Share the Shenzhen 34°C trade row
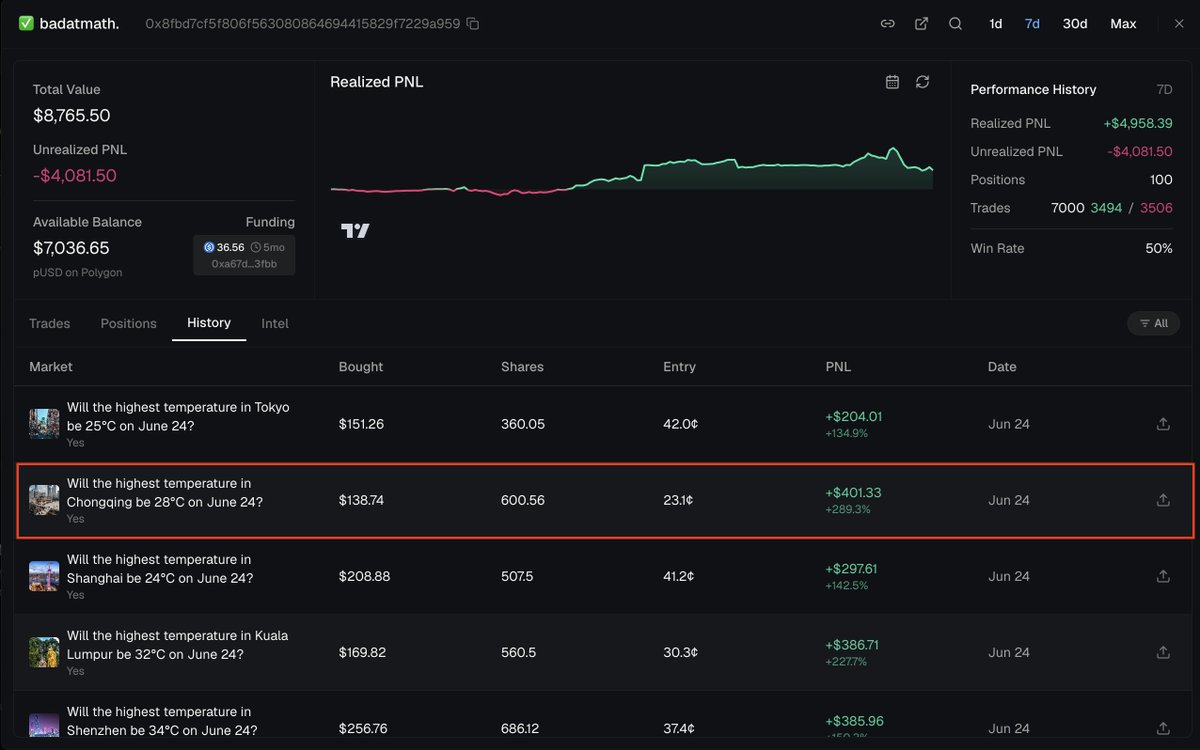The image size is (1200, 750). (x=1163, y=728)
